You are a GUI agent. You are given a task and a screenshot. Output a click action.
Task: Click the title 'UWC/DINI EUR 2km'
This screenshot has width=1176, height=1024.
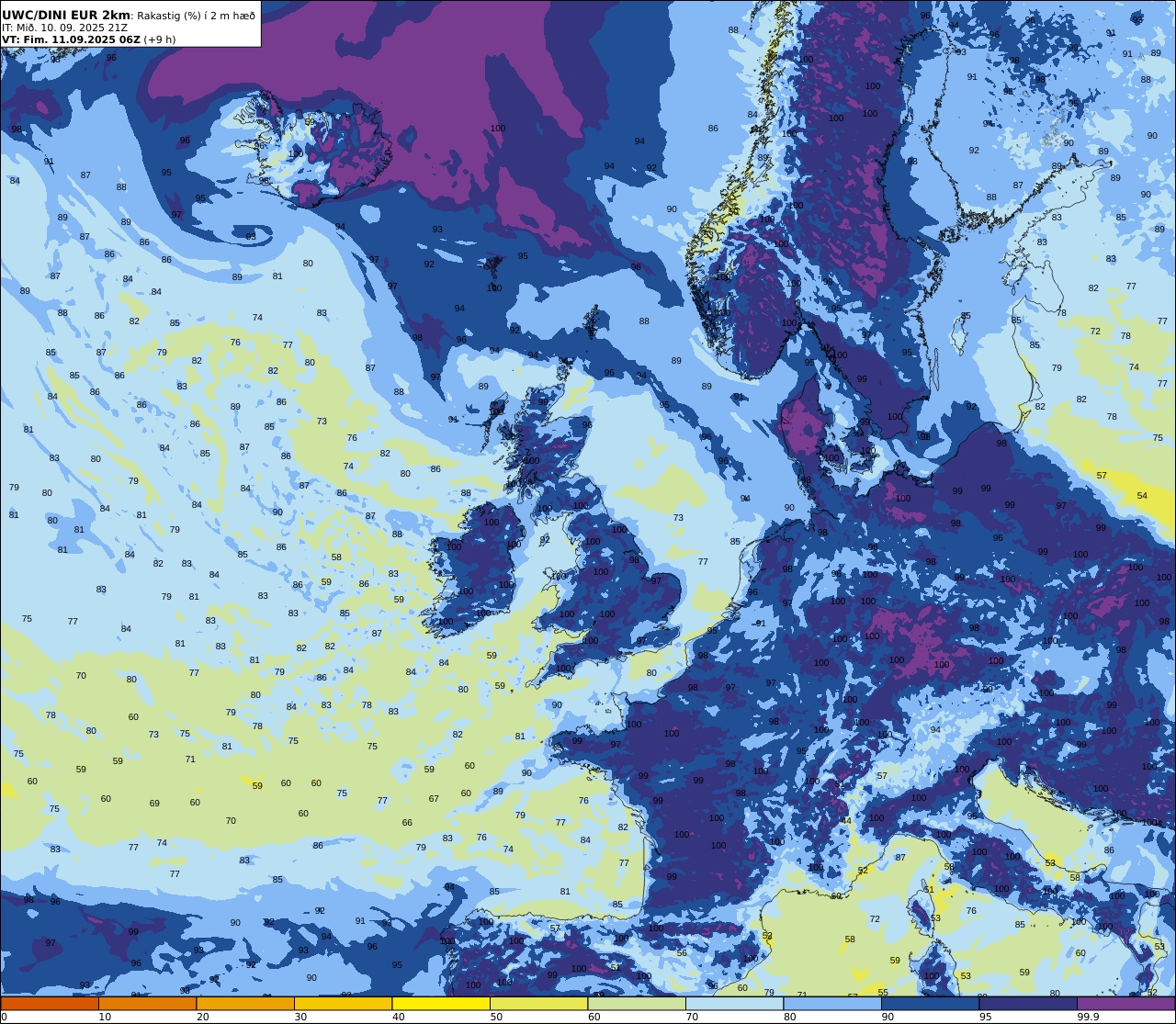point(66,15)
